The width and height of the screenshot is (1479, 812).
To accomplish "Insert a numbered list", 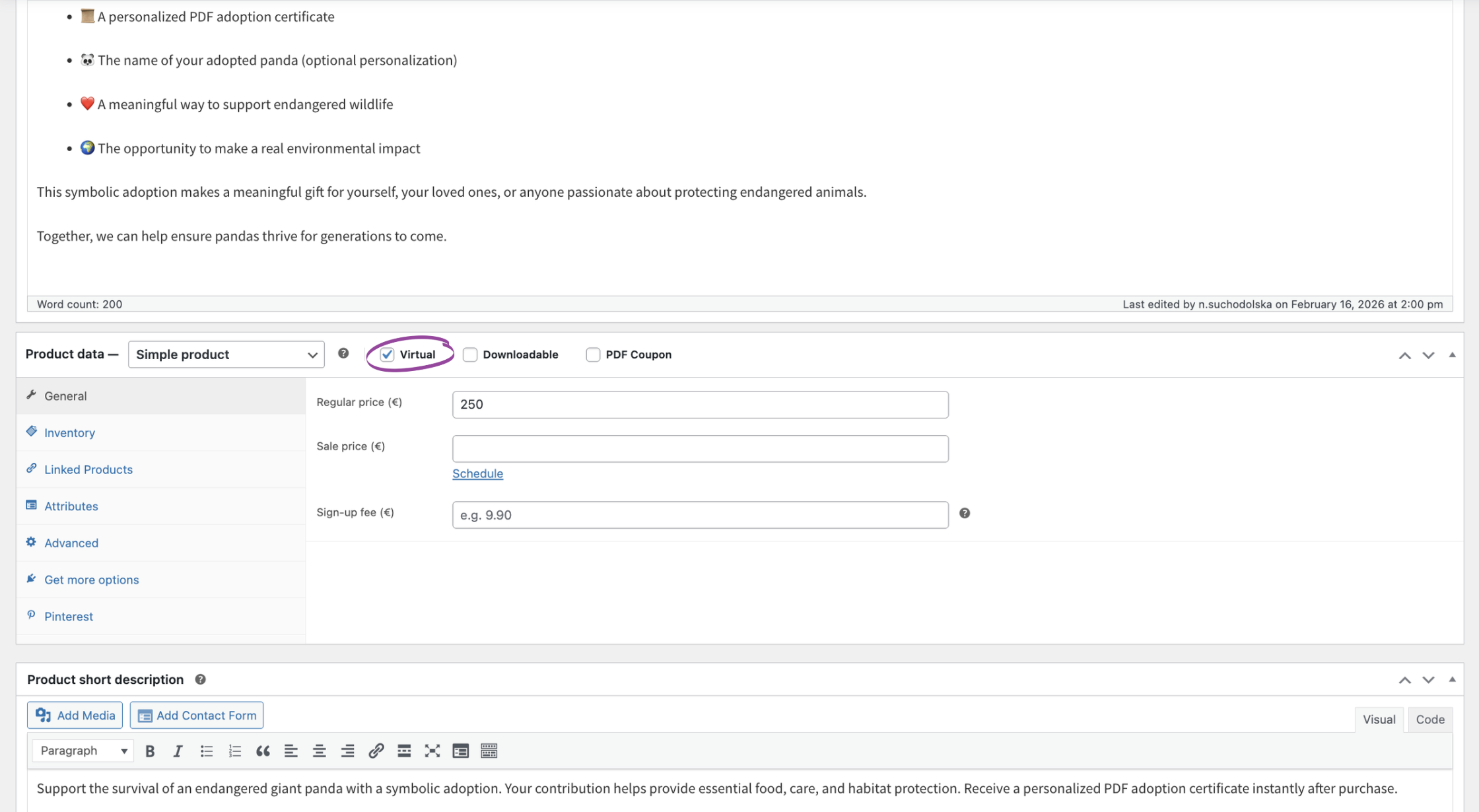I will (234, 751).
